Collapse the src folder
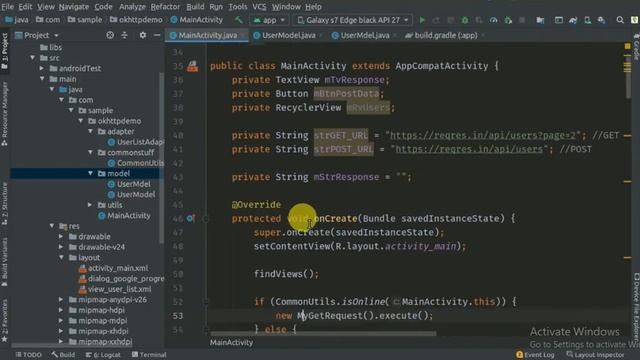 pos(33,58)
